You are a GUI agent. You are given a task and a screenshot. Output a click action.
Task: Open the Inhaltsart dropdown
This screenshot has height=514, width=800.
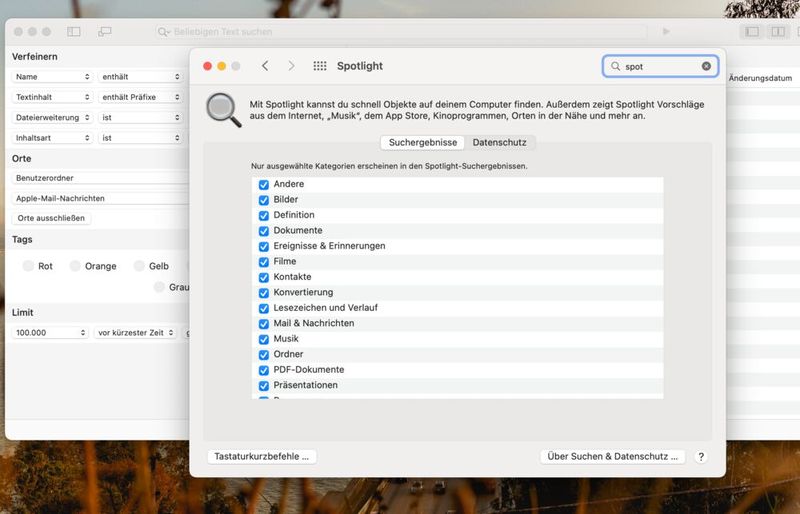[52, 138]
